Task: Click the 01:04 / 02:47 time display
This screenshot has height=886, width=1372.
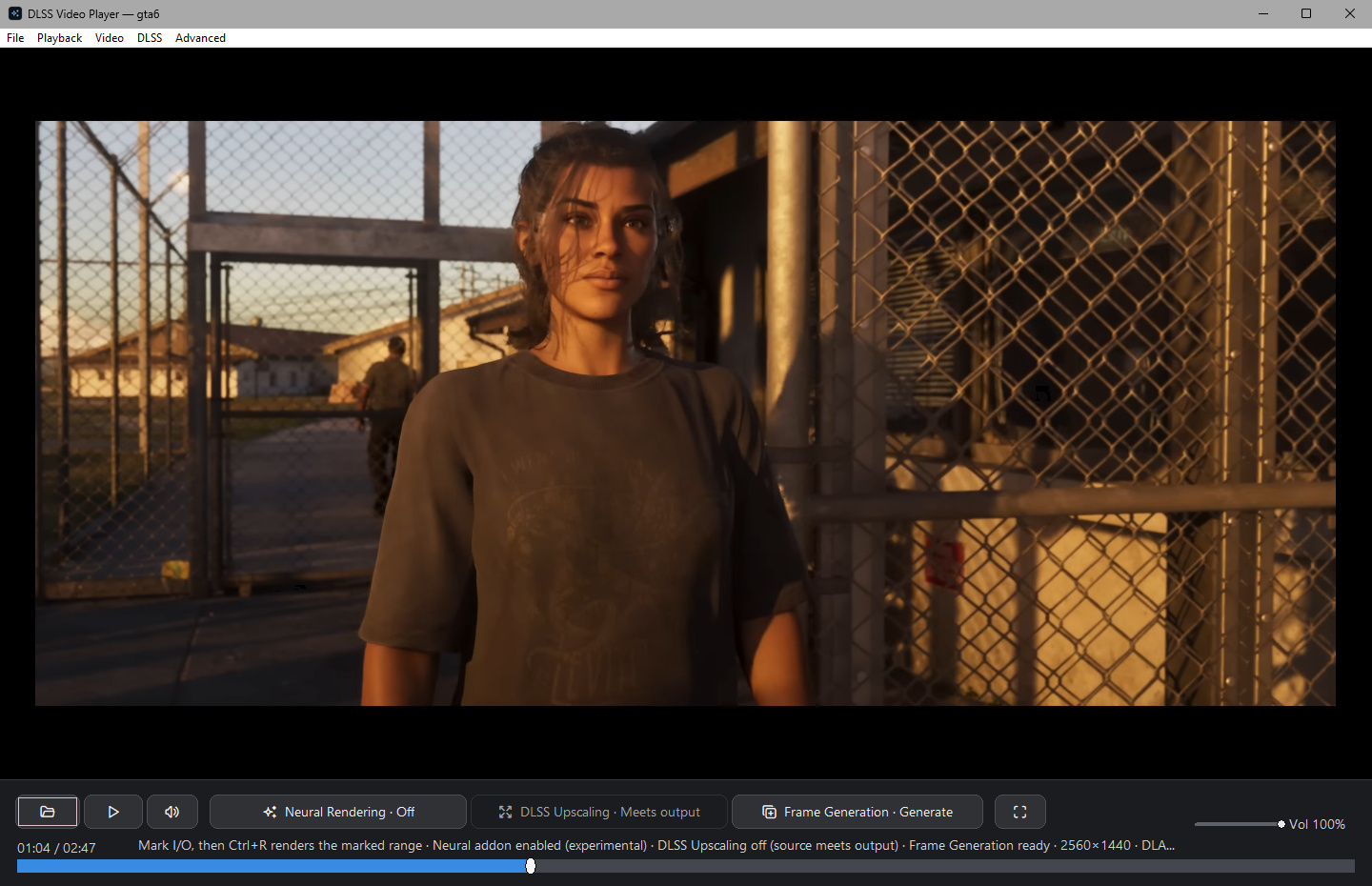Action: [56, 848]
